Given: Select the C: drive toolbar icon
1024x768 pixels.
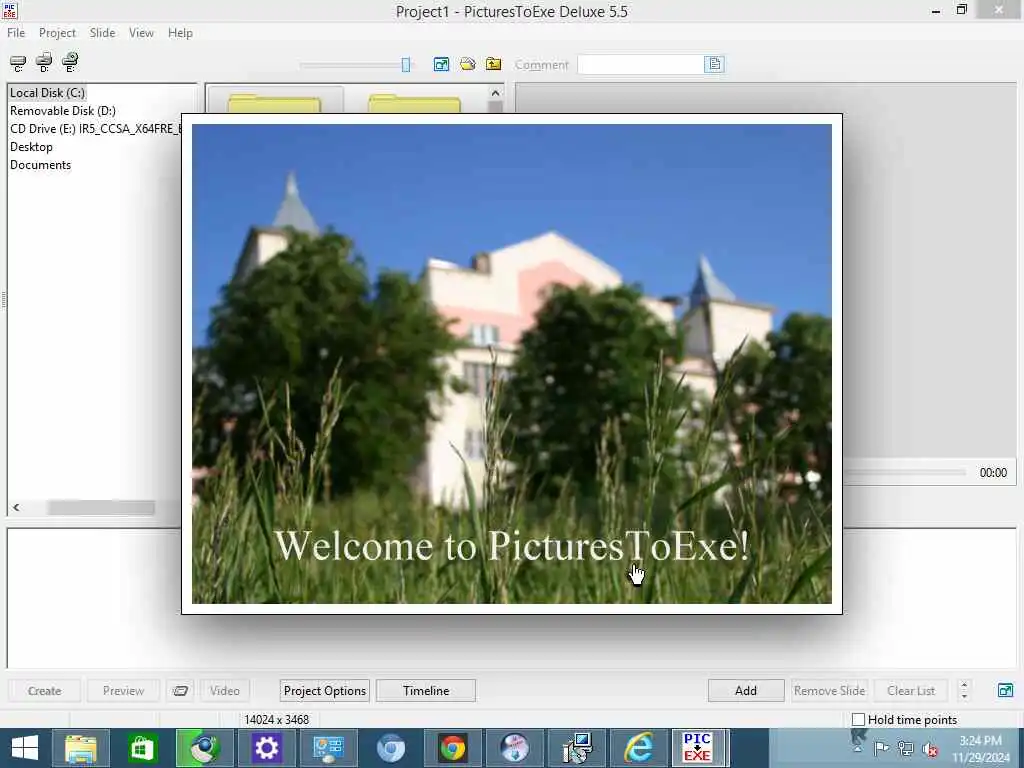Looking at the screenshot, I should tap(18, 63).
